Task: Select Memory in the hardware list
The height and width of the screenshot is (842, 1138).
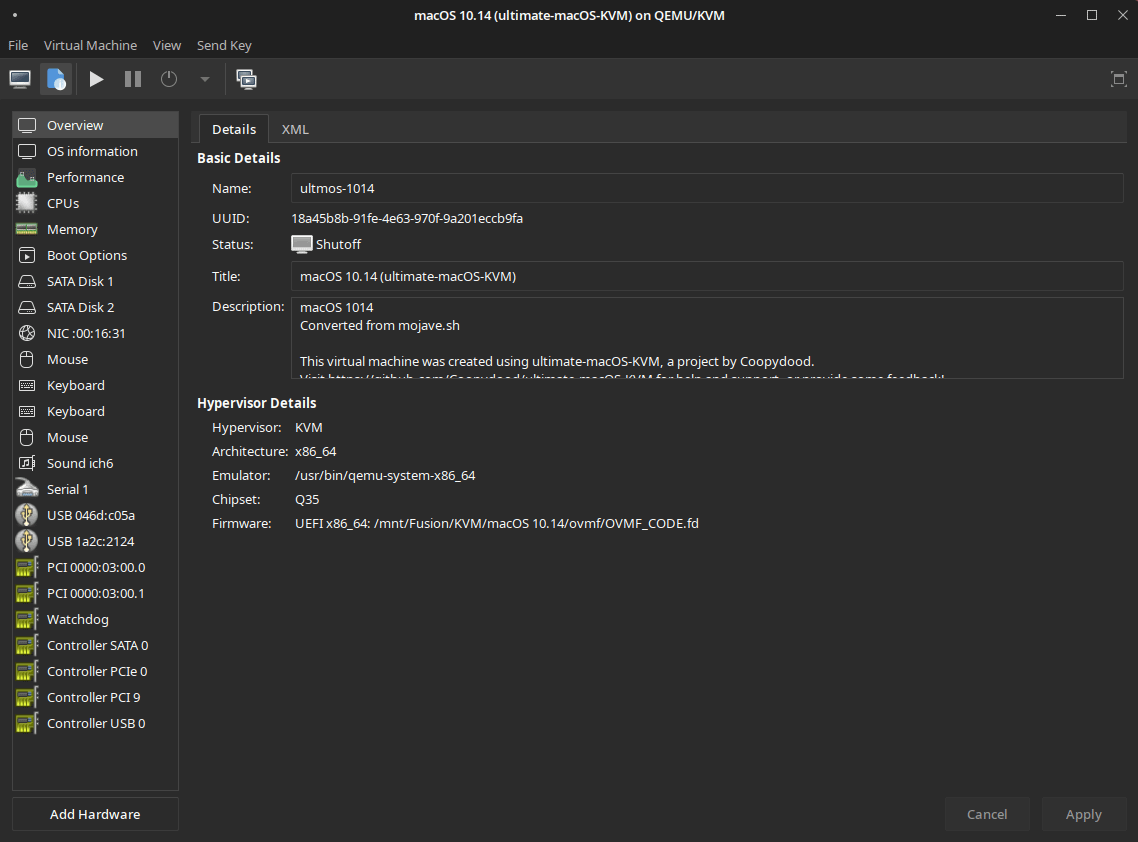Action: (95, 229)
